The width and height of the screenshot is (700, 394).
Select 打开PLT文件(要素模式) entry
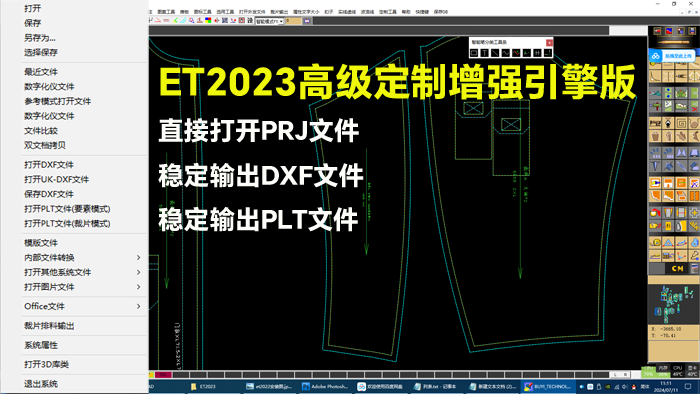tap(67, 209)
